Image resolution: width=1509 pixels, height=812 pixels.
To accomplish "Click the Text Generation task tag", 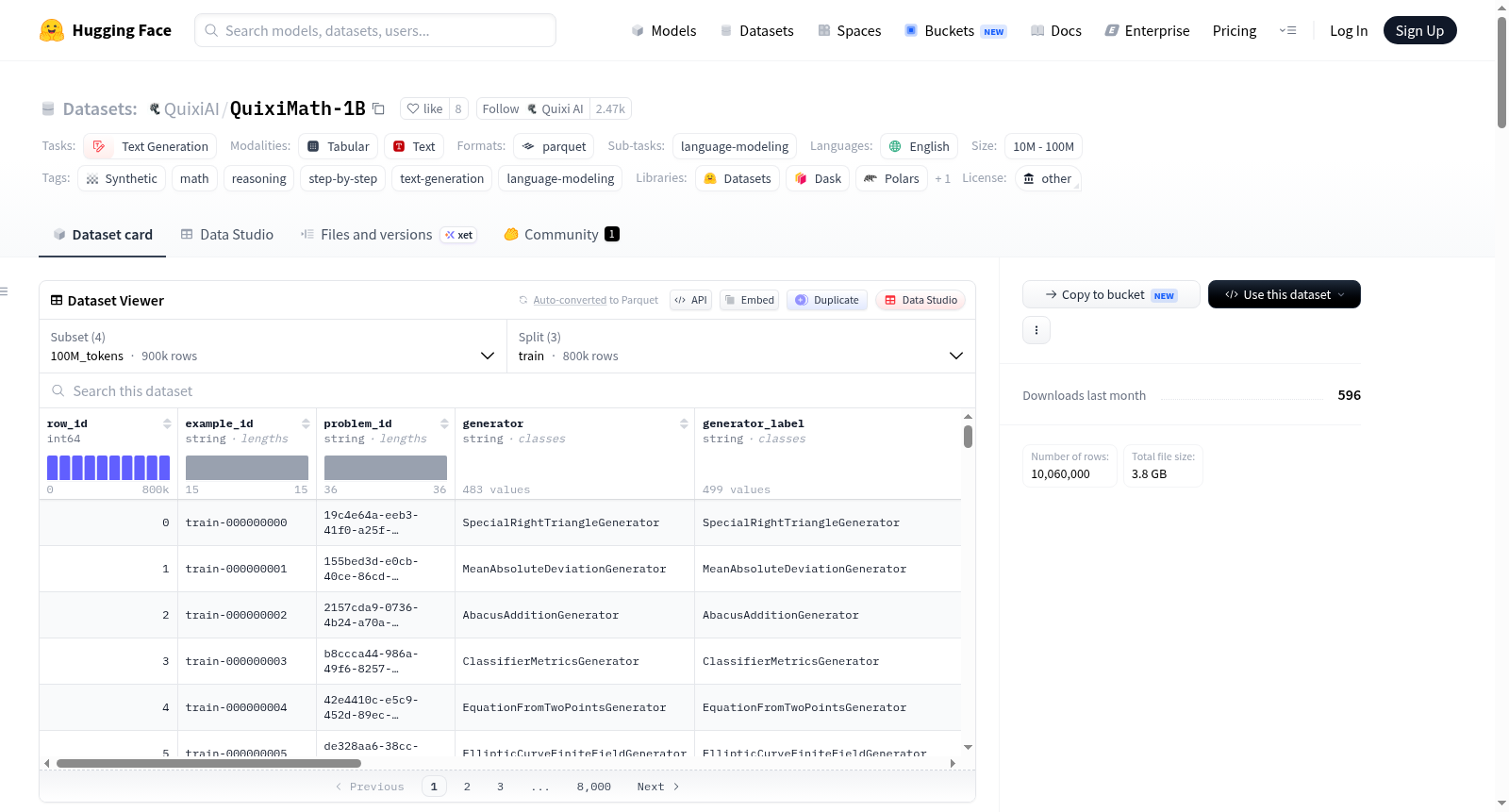I will pos(150,146).
